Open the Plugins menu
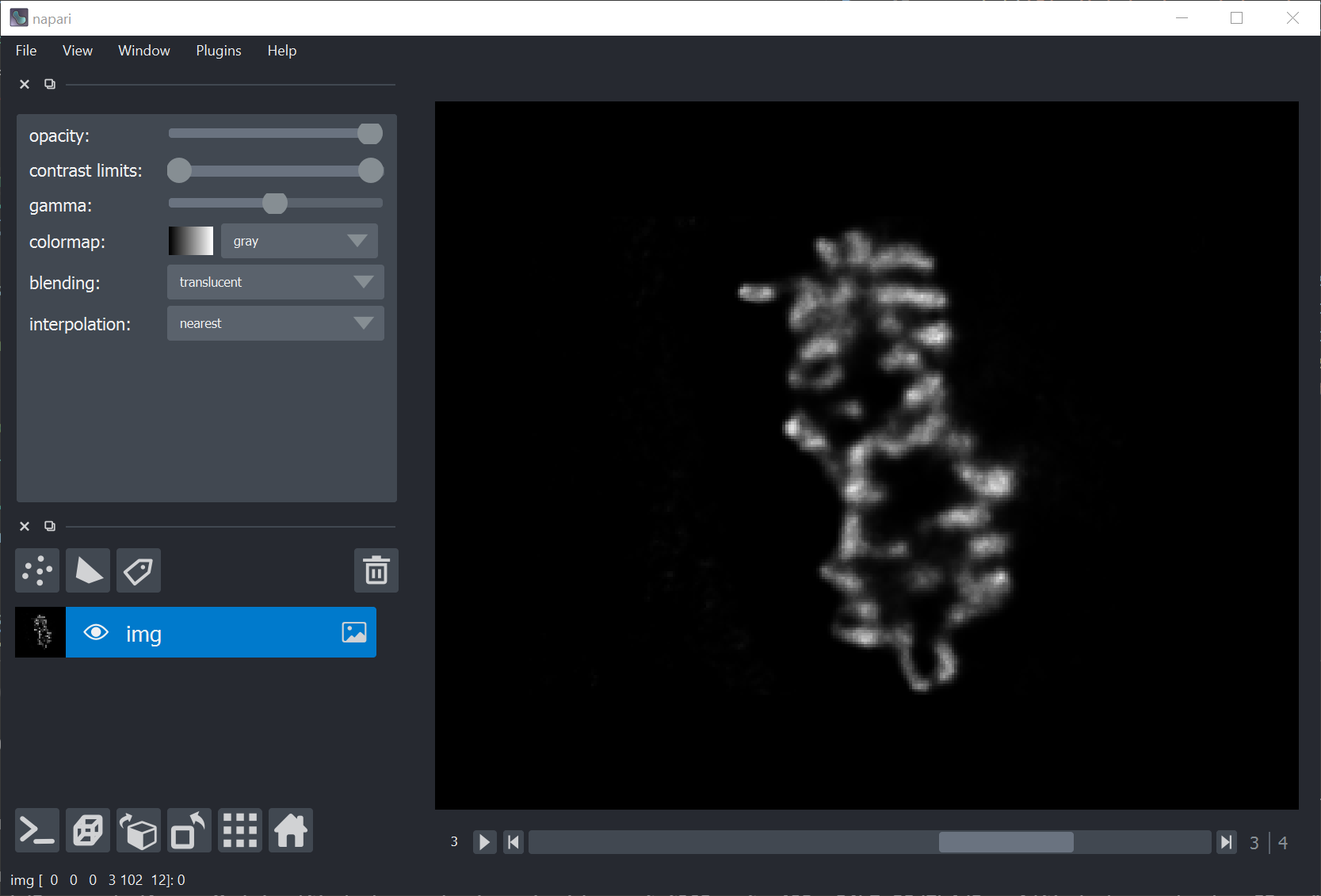 pos(218,50)
